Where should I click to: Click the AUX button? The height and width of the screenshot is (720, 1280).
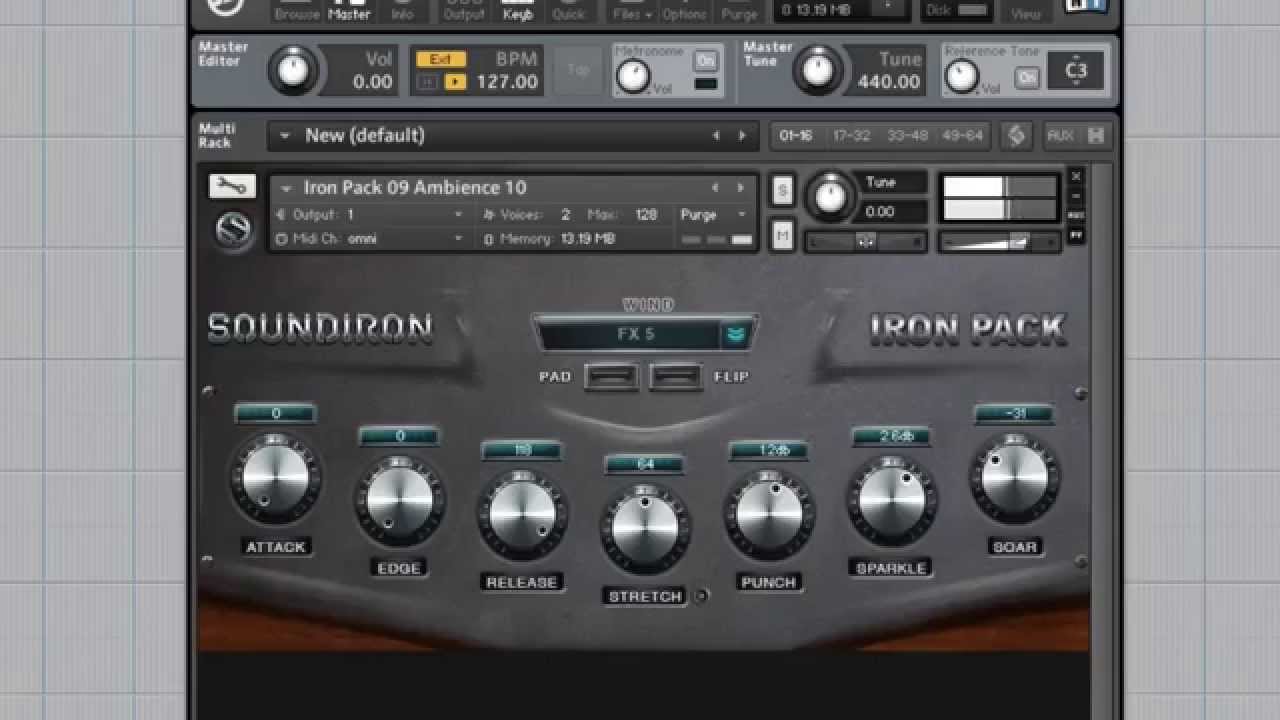point(1060,135)
